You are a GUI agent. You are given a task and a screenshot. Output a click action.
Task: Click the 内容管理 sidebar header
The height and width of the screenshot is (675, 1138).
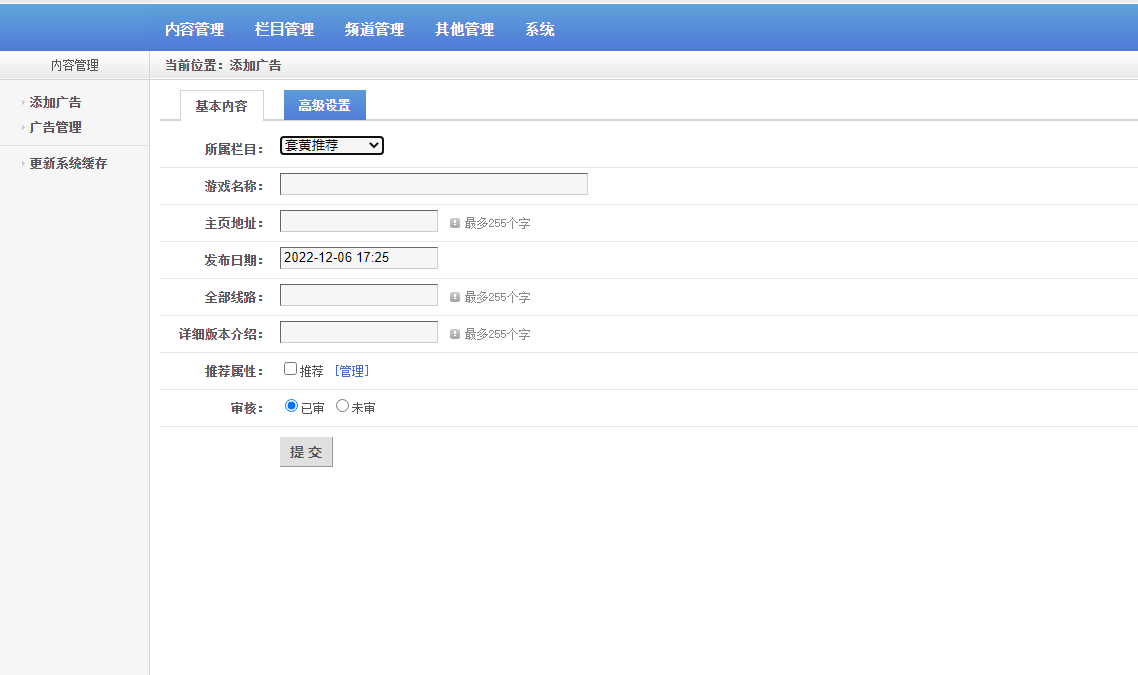tap(75, 65)
